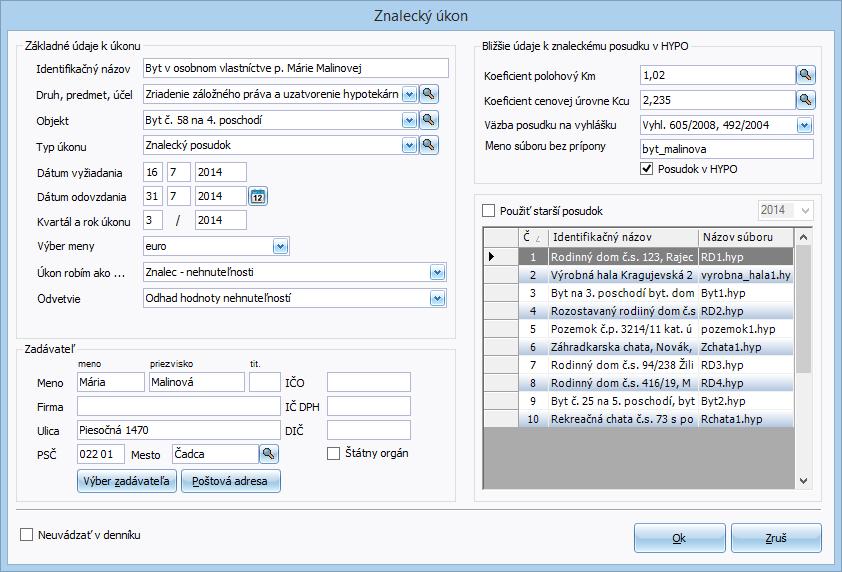Click Dátum vyžiadania day field

(153, 172)
